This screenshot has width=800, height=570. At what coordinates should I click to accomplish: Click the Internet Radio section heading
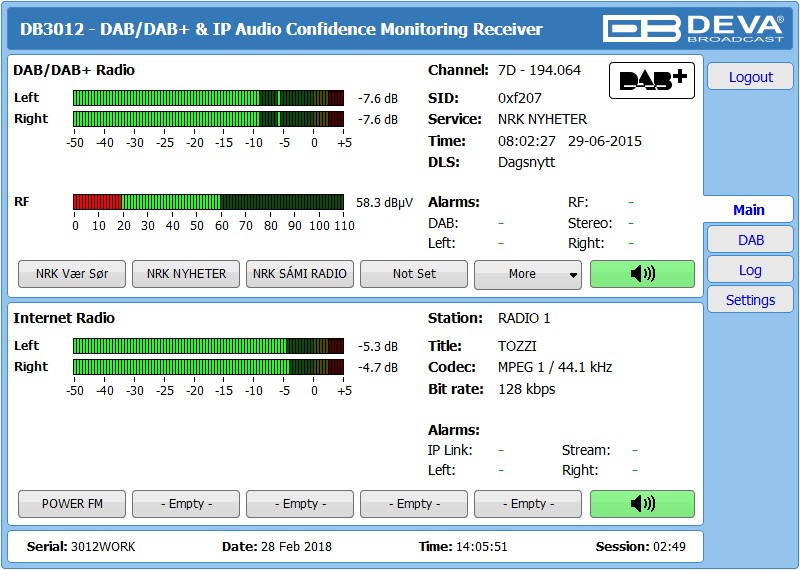pos(64,318)
